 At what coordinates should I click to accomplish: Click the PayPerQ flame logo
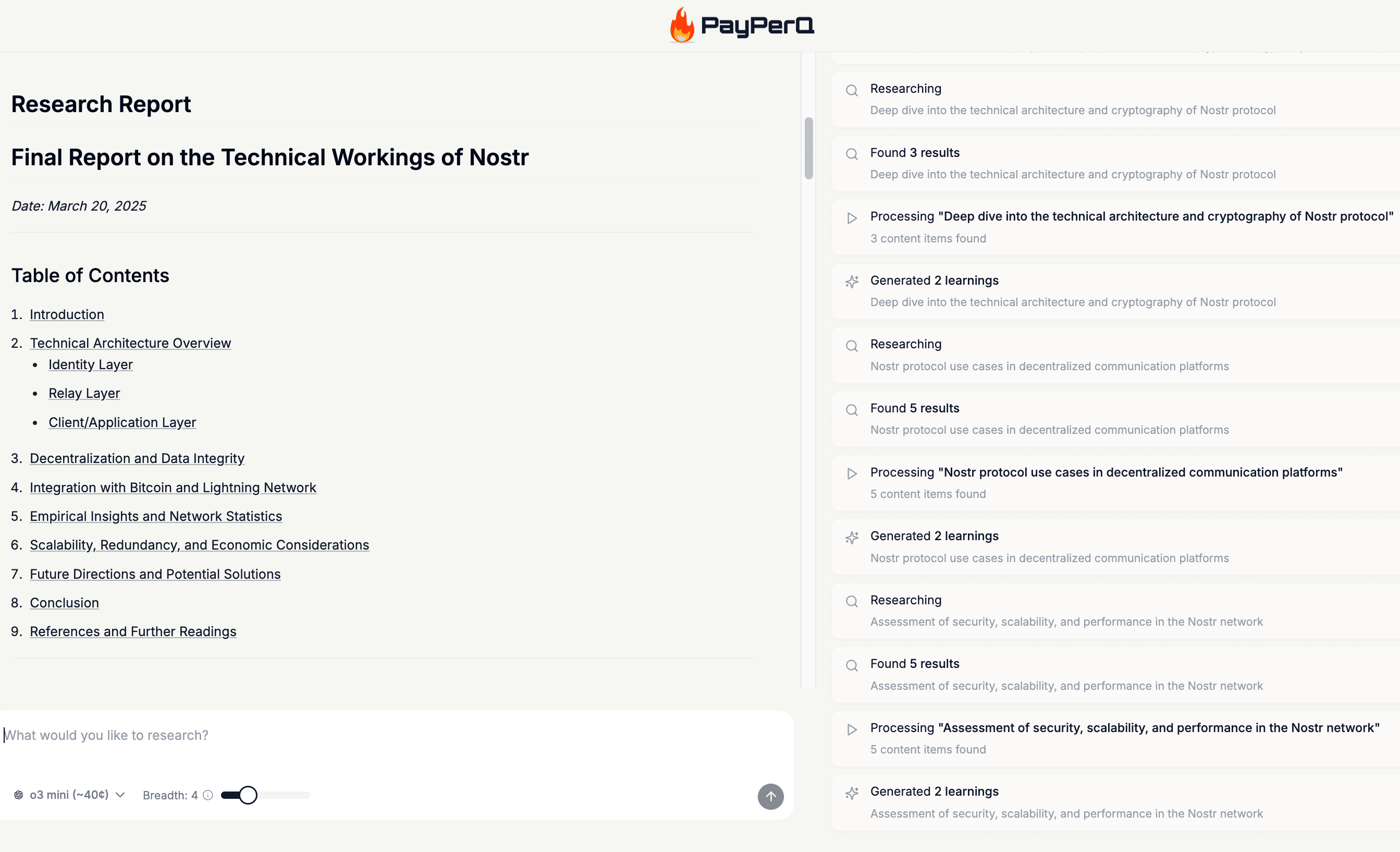681,25
